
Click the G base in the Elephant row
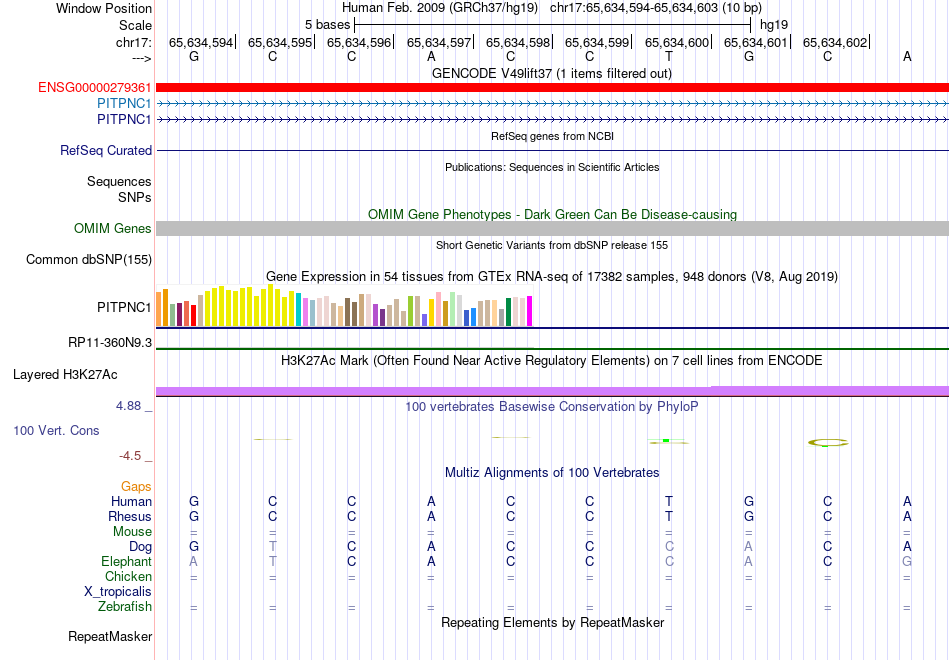point(907,561)
